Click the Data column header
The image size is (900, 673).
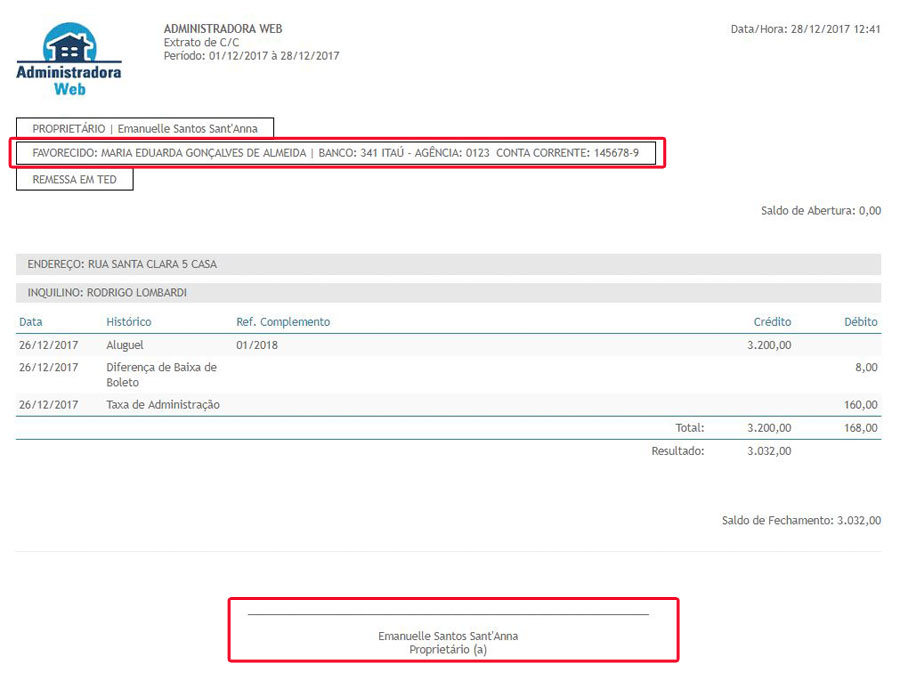pyautogui.click(x=31, y=322)
